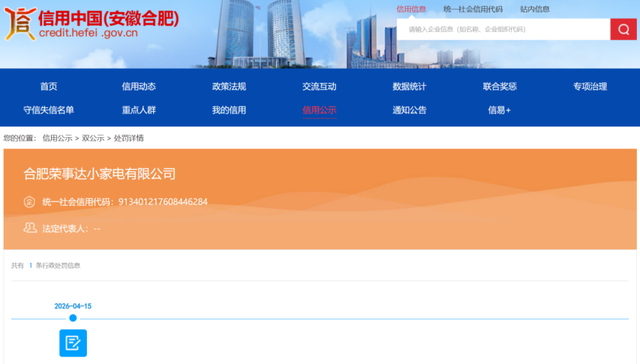Image resolution: width=640 pixels, height=364 pixels.
Task: Open the blue penalty document icon
Action: [x=73, y=343]
